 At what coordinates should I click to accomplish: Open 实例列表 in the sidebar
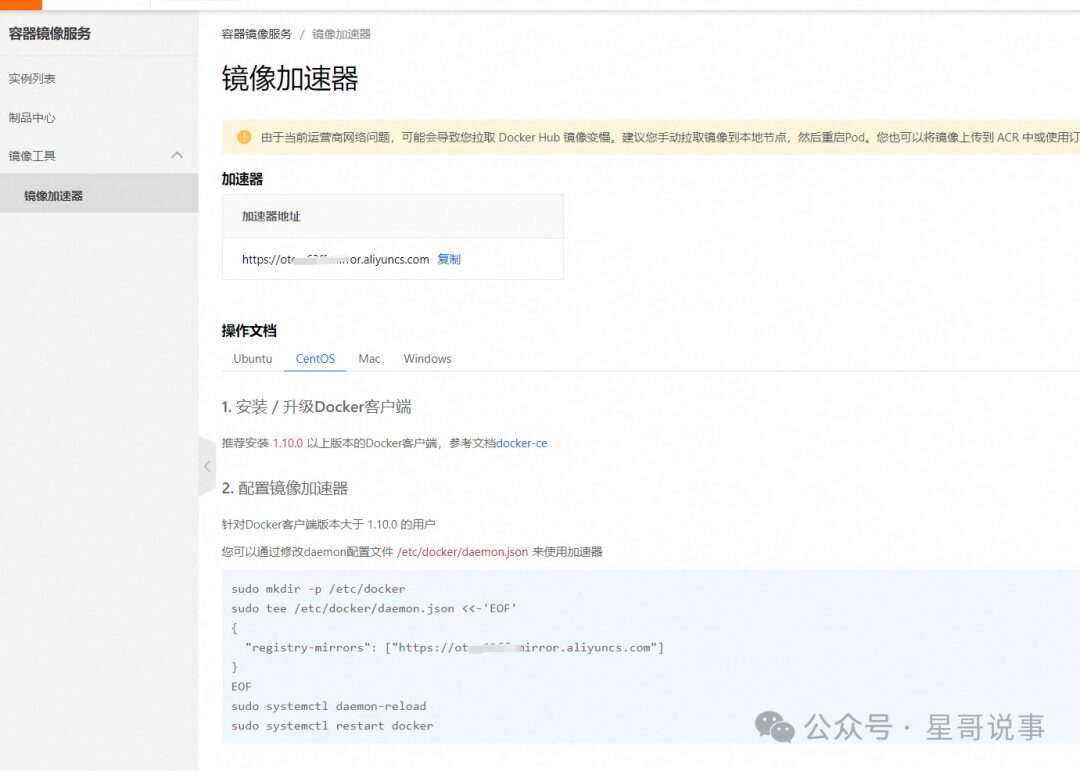32,79
